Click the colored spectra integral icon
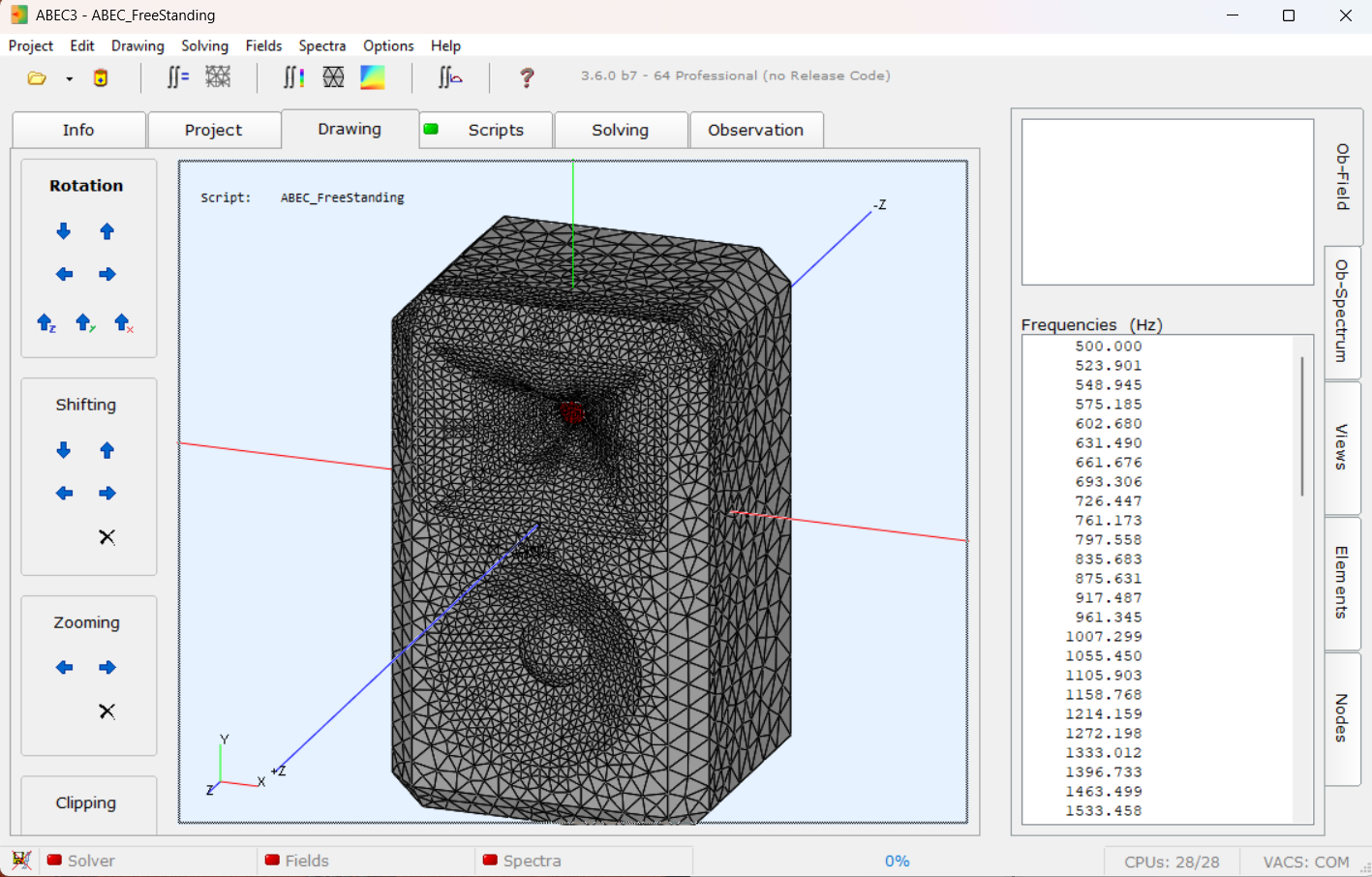This screenshot has height=877, width=1372. [x=293, y=77]
